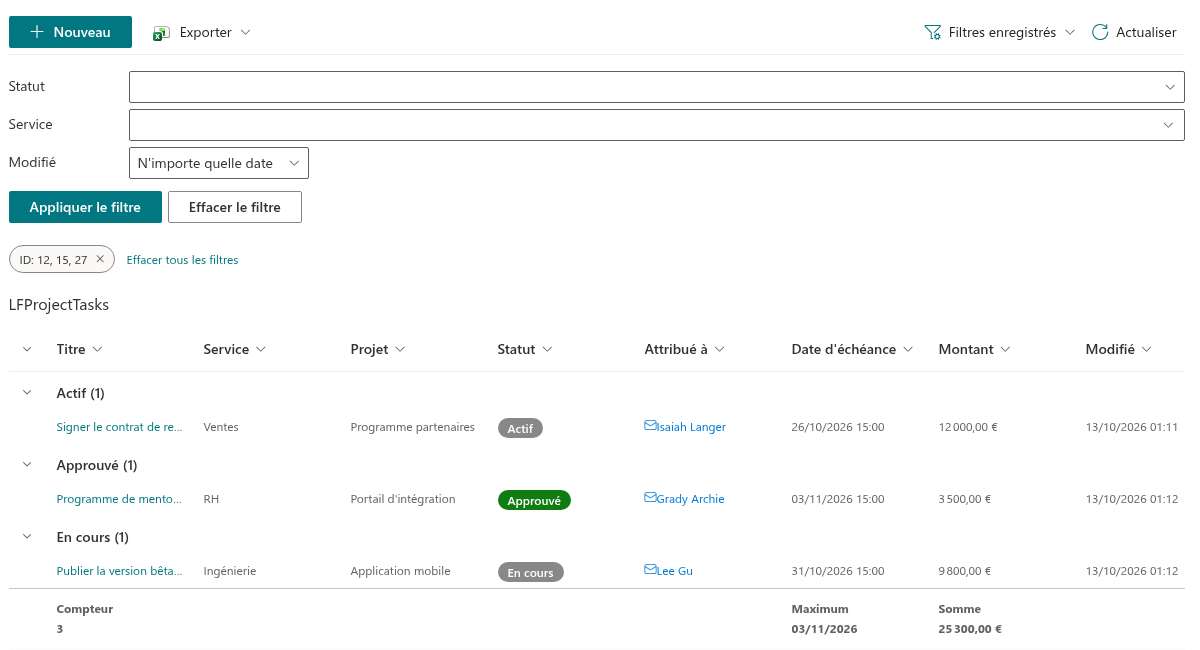Open the Montant column header menu
The width and height of the screenshot is (1200, 650).
975,349
